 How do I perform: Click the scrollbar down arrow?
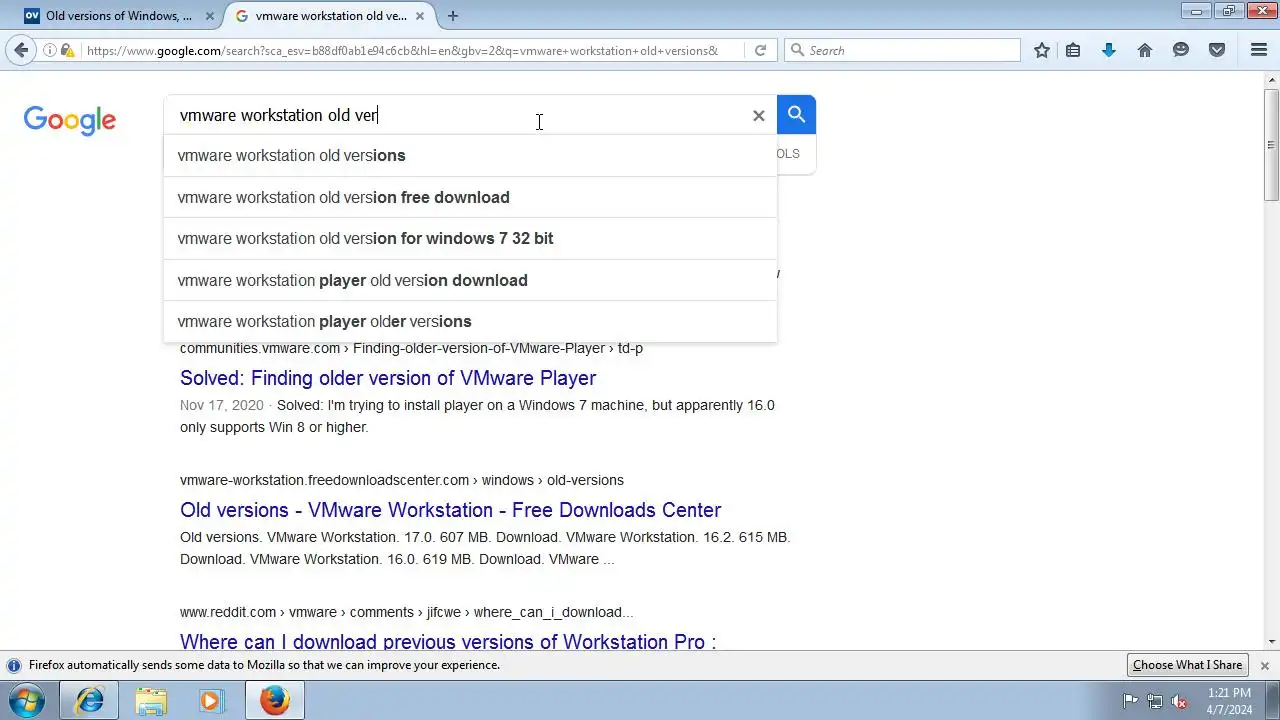(1271, 642)
